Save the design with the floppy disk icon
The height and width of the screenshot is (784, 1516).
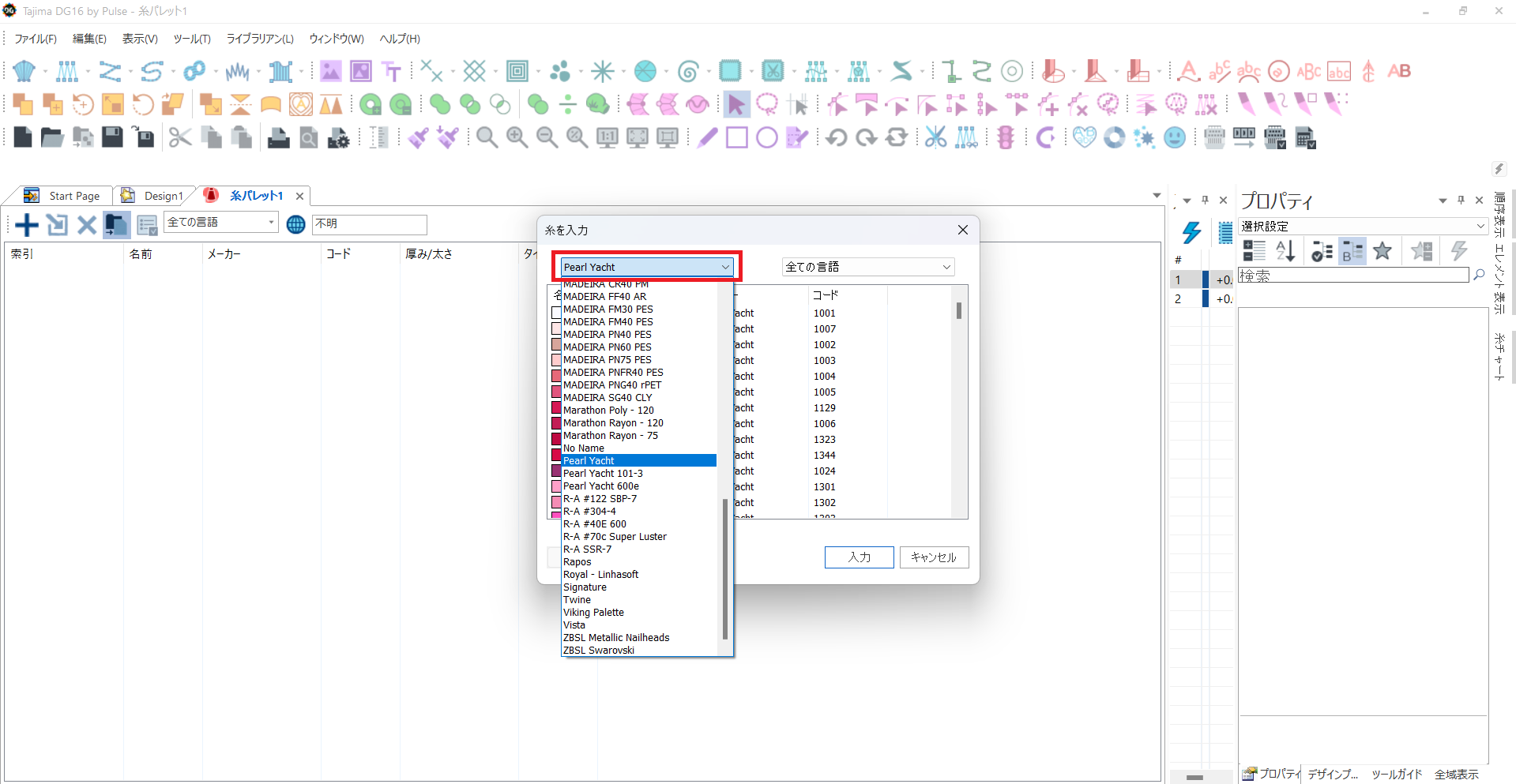tap(113, 137)
